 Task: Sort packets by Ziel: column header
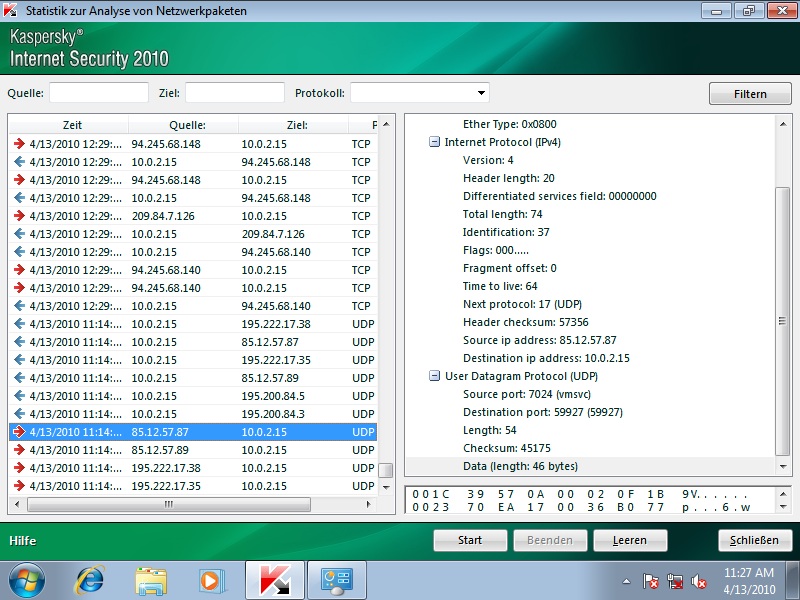point(297,124)
